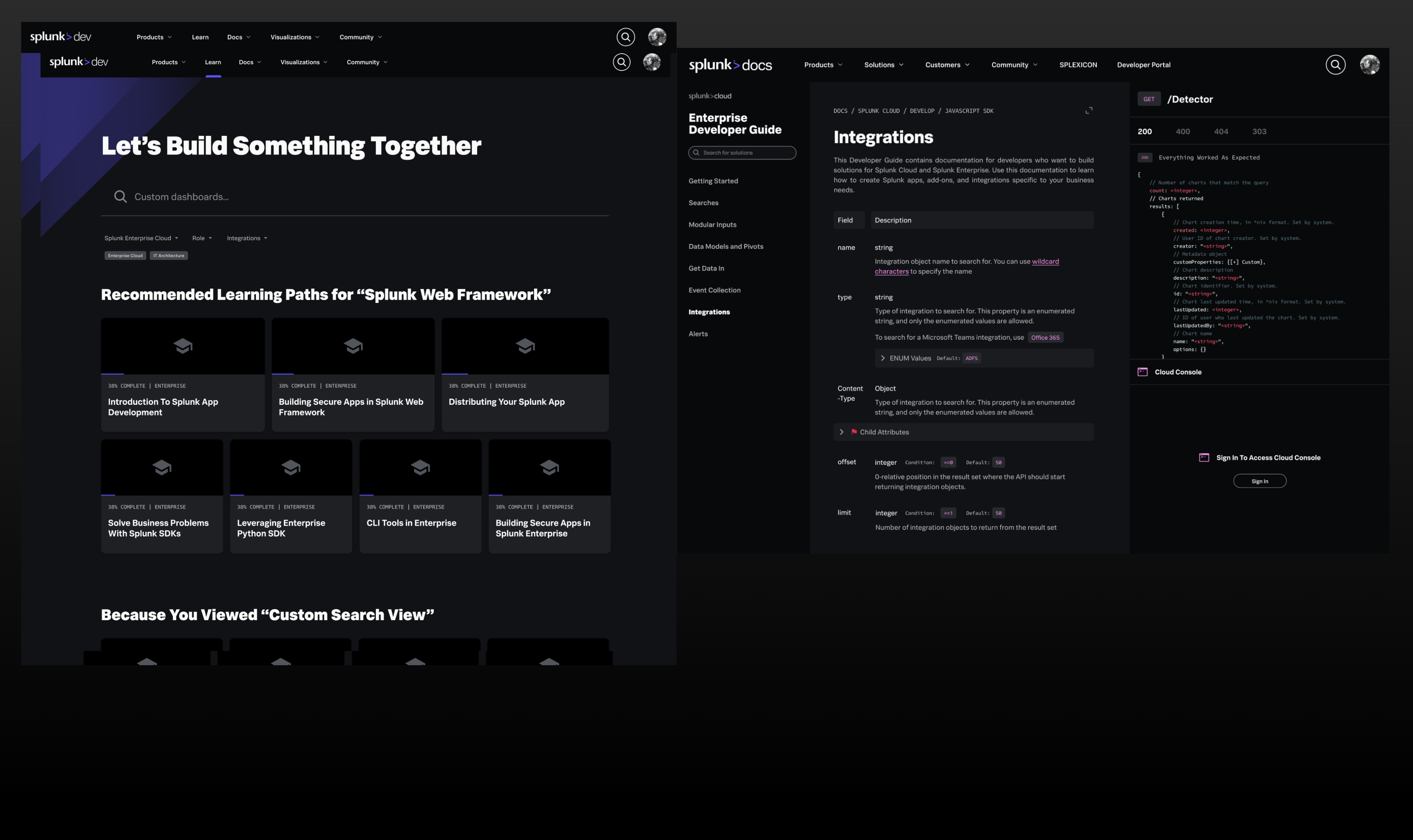Click the Custom dashboards search field

point(355,196)
